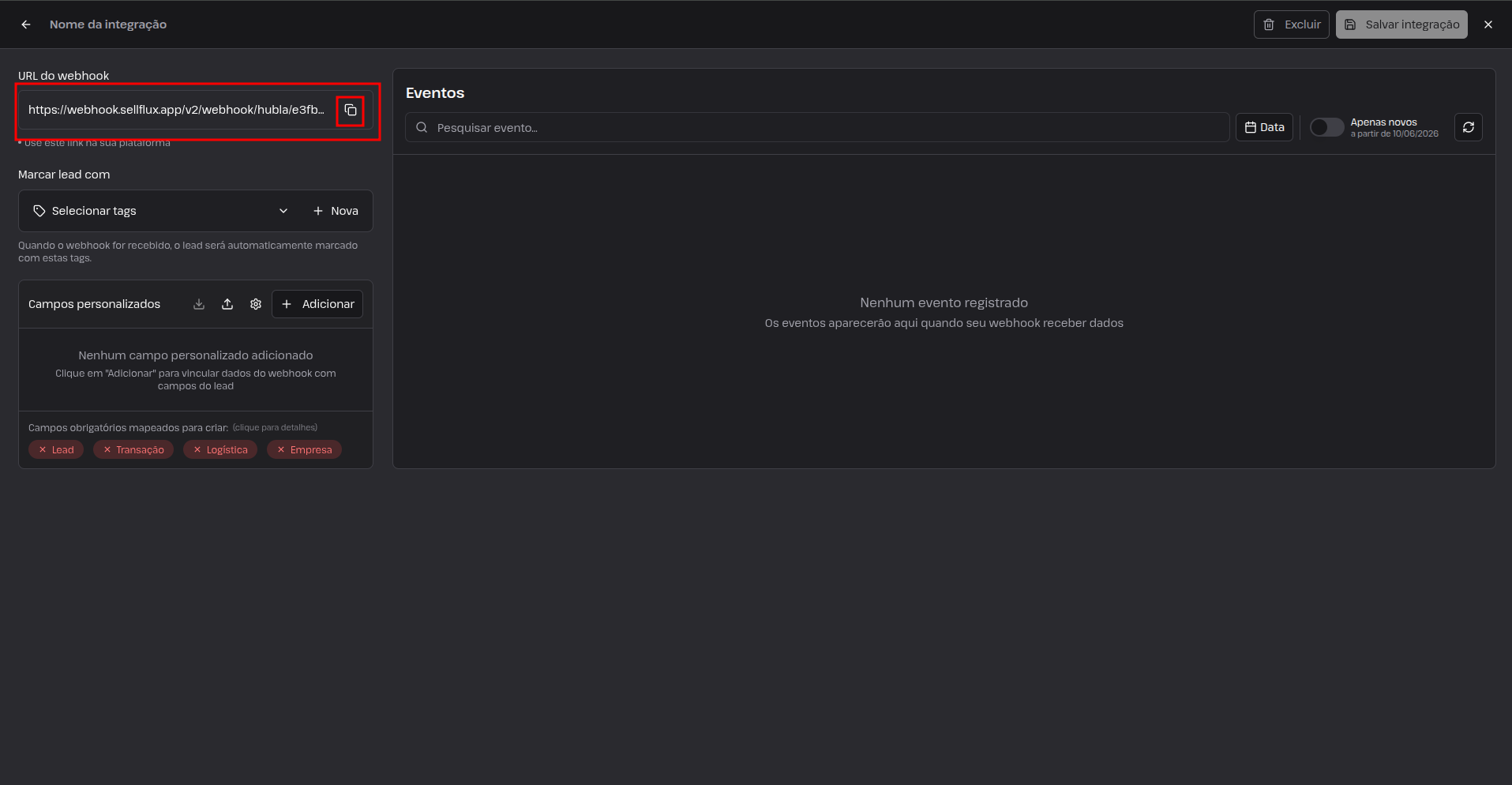This screenshot has width=1512, height=785.
Task: Click the Transação required field tag
Action: pyautogui.click(x=133, y=449)
